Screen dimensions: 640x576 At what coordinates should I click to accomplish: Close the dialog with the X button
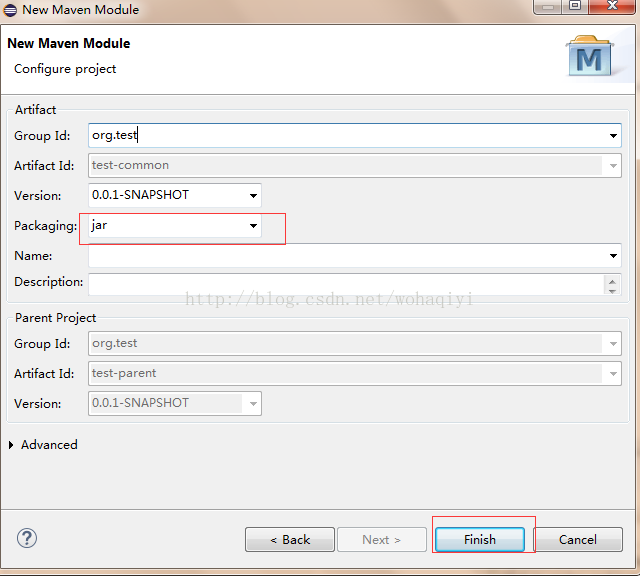(612, 6)
